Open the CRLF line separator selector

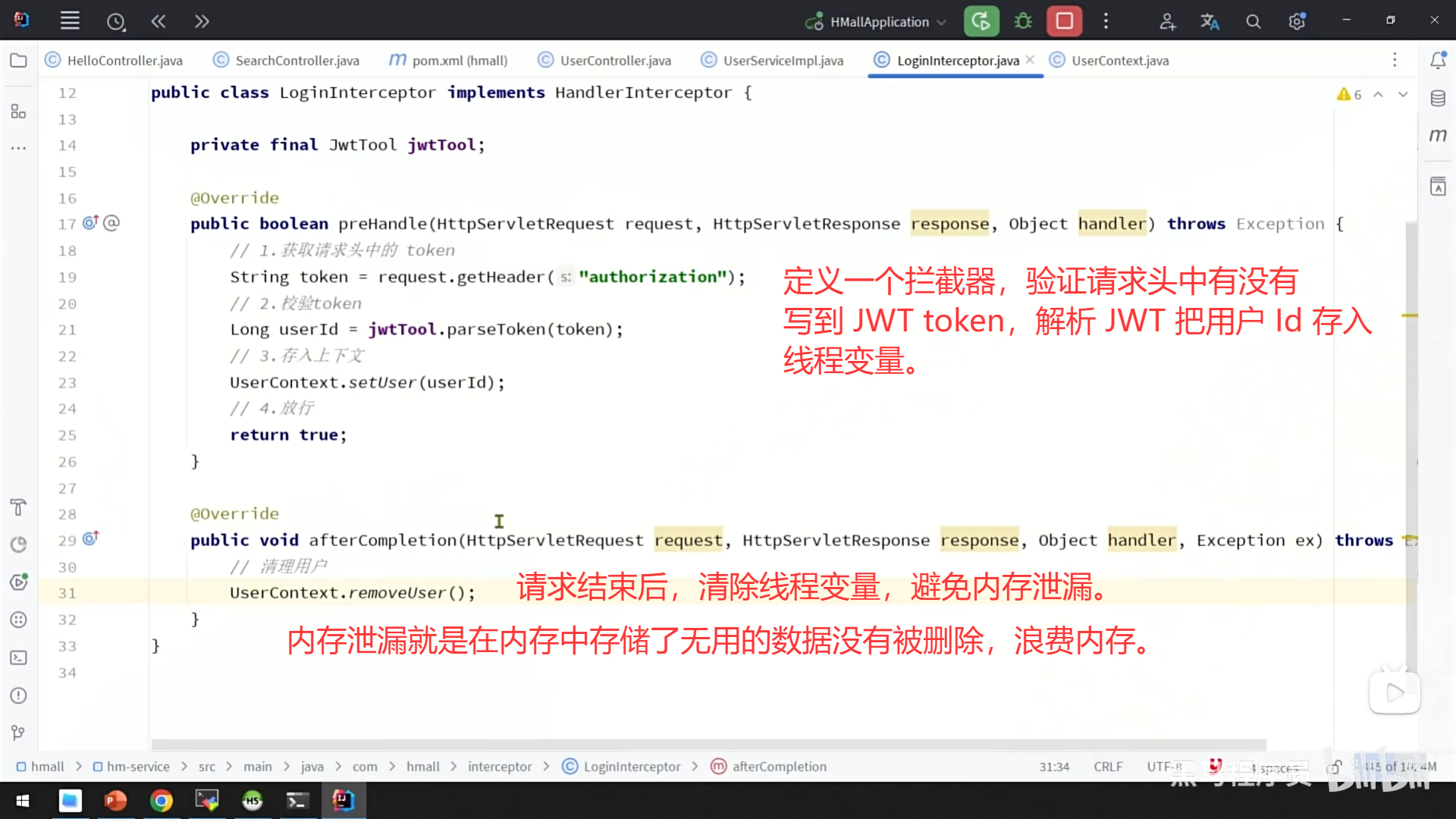point(1107,767)
